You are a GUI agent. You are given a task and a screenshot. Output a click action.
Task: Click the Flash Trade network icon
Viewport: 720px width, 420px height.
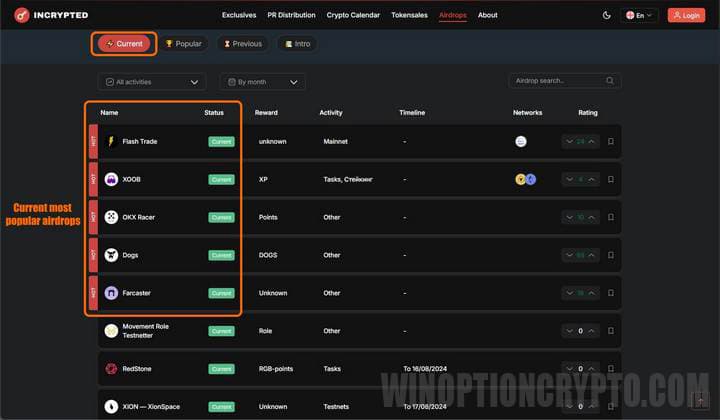coord(521,142)
